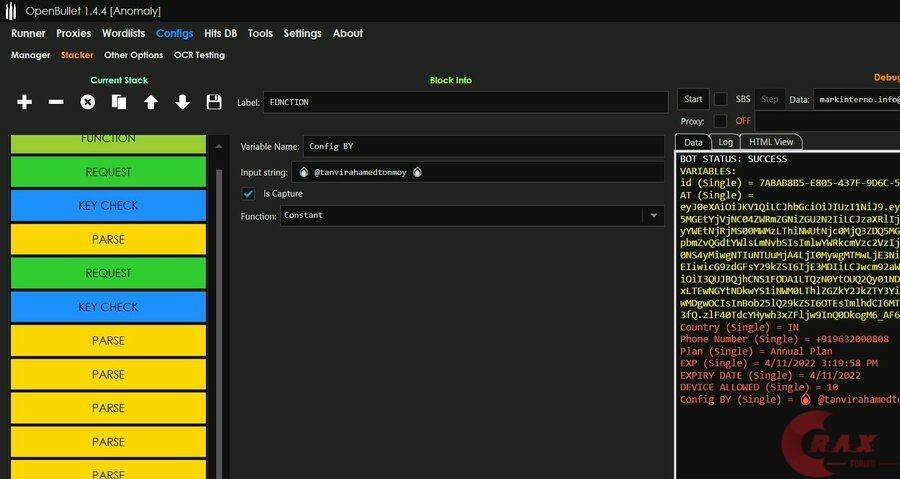Select the FUNCTION block in the stack

tap(108, 143)
